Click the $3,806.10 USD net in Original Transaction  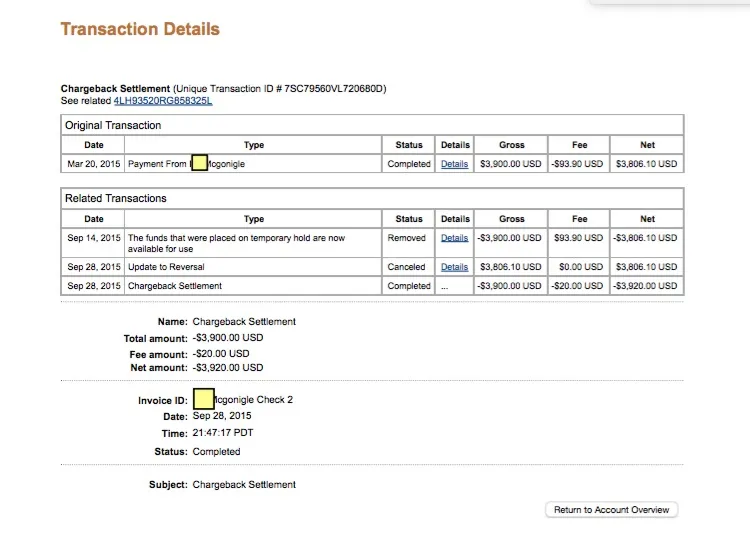(646, 164)
